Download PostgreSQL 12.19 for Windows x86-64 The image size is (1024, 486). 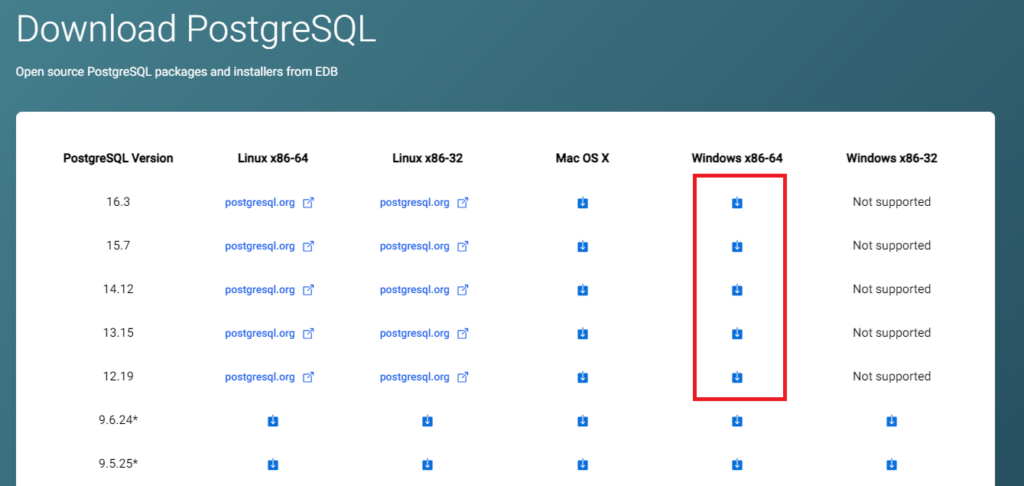737,377
